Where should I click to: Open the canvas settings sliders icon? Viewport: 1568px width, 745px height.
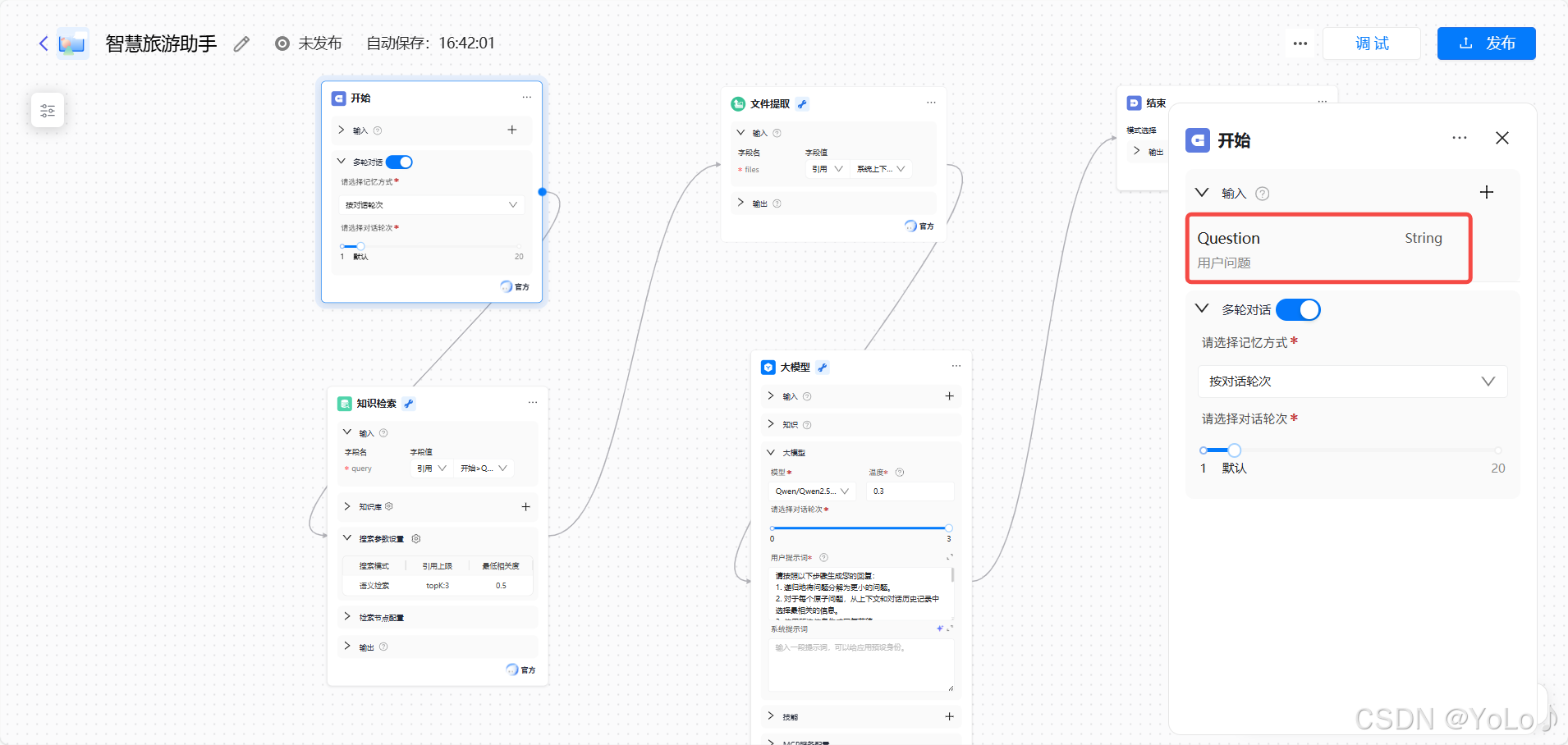click(x=48, y=110)
